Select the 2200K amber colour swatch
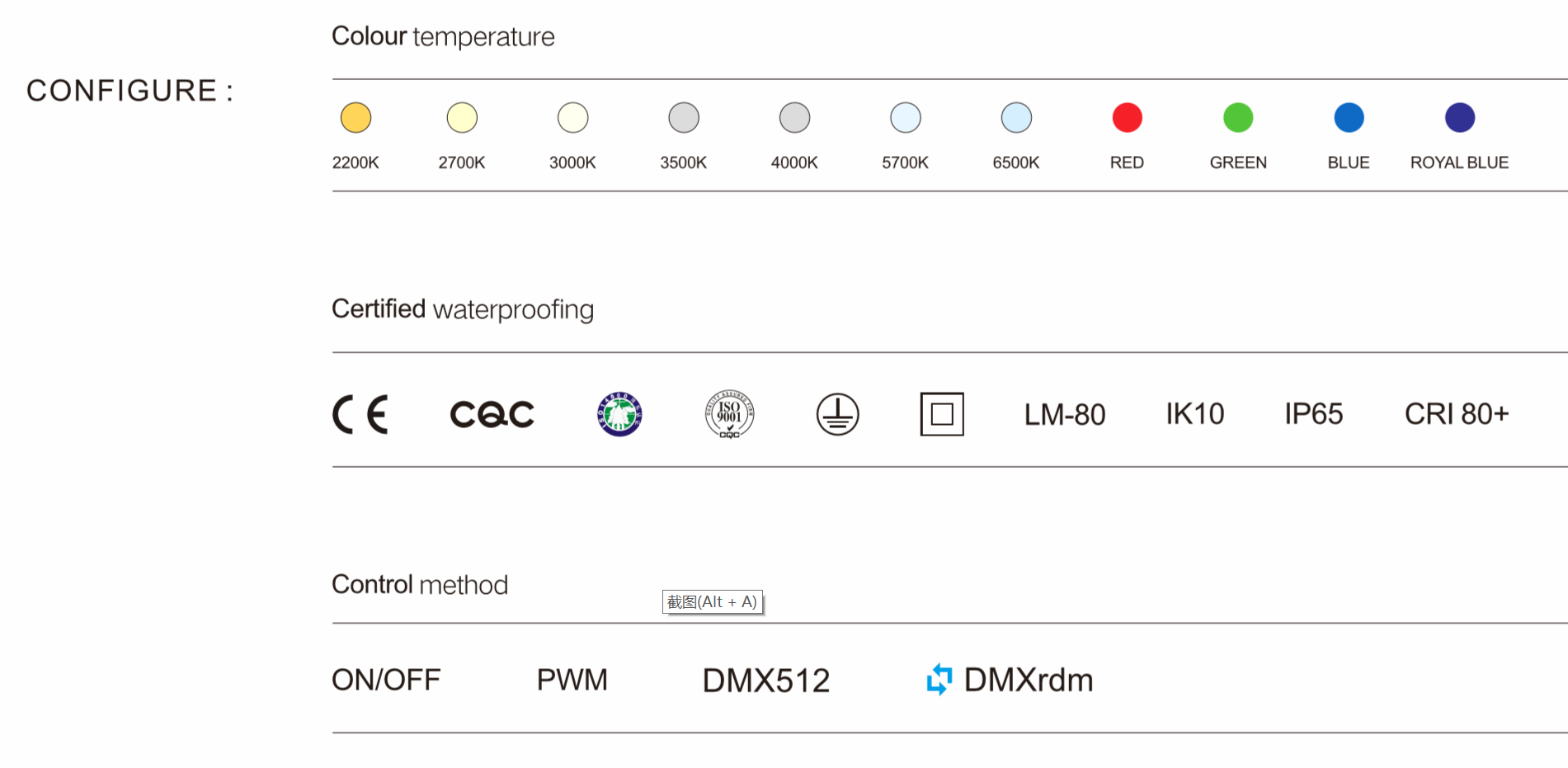 pos(356,118)
